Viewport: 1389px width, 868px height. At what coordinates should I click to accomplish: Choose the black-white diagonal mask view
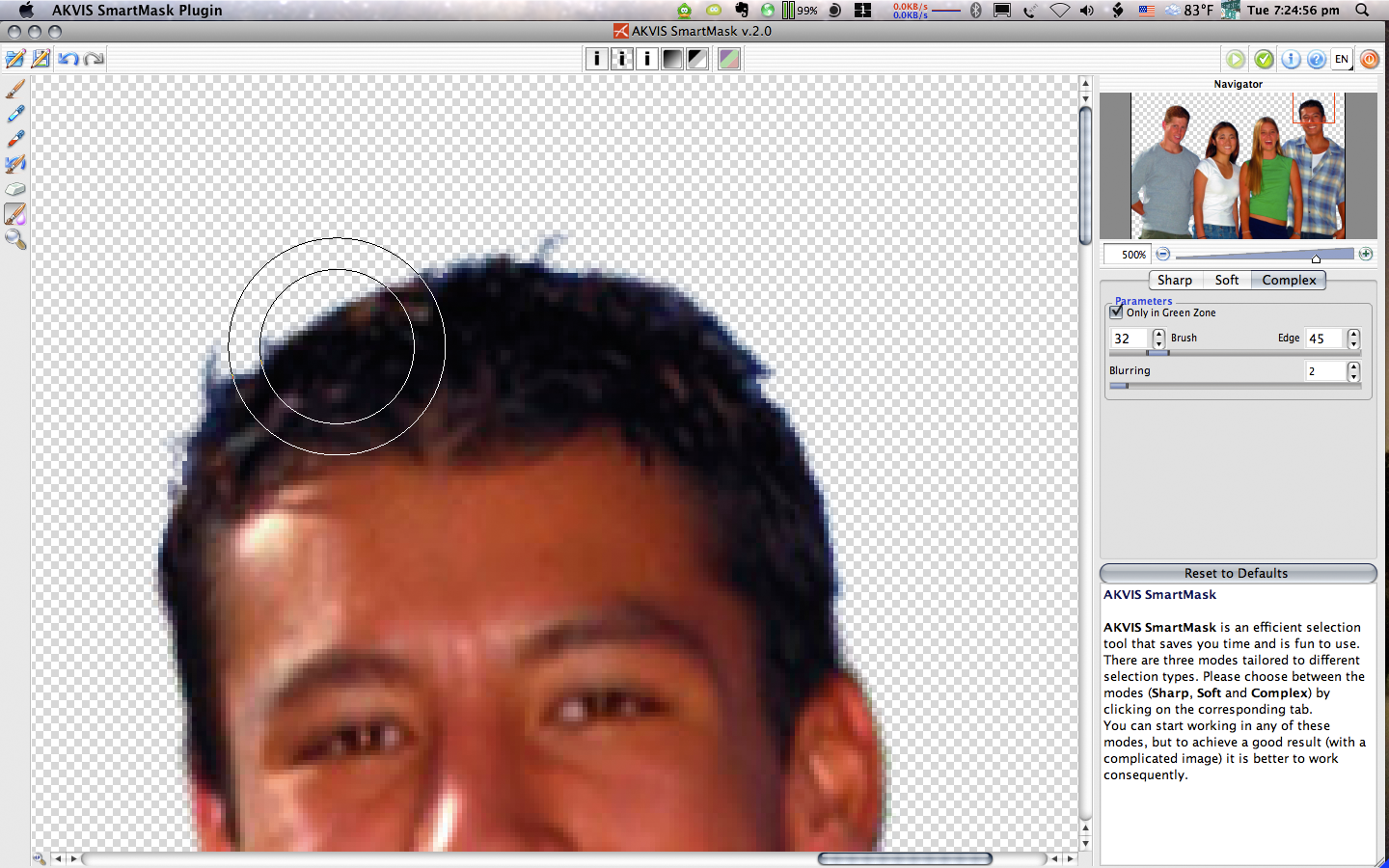click(697, 59)
